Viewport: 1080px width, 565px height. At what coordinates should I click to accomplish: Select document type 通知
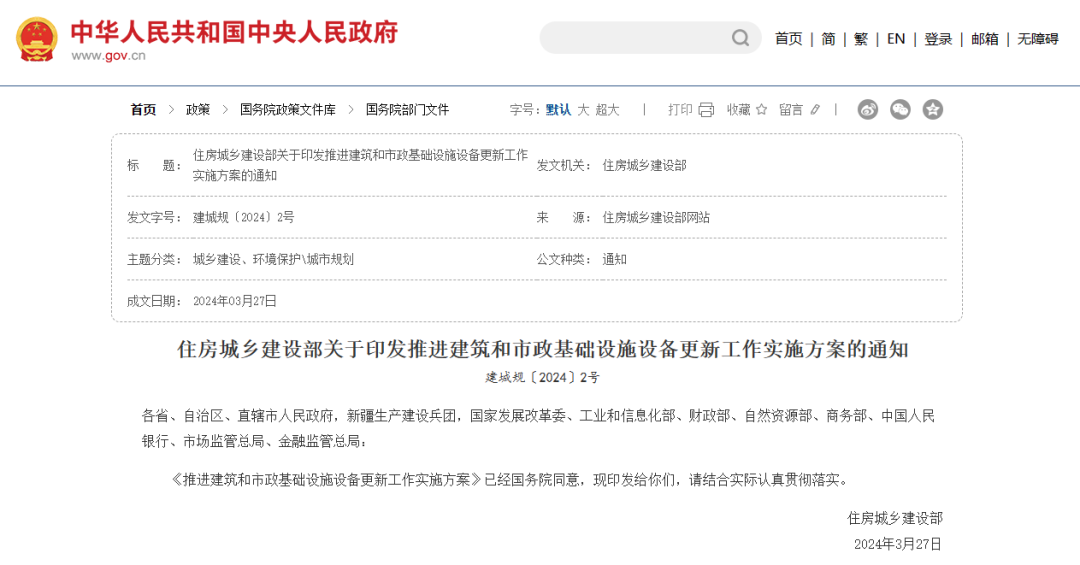pyautogui.click(x=614, y=259)
